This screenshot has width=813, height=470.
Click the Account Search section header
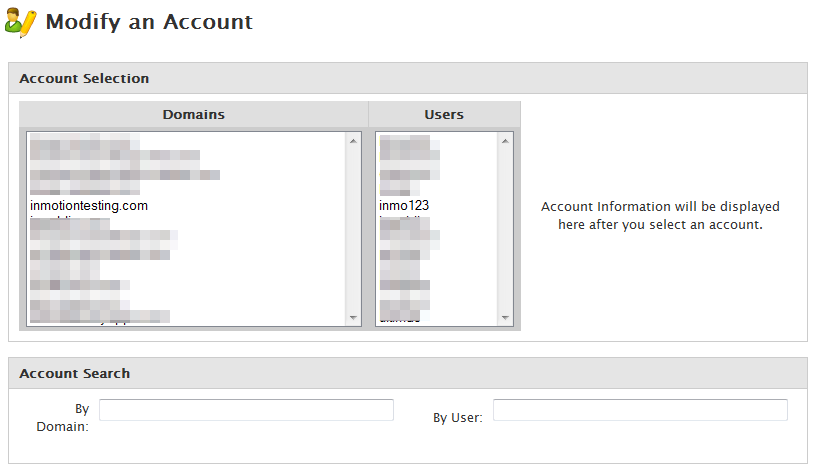point(75,373)
